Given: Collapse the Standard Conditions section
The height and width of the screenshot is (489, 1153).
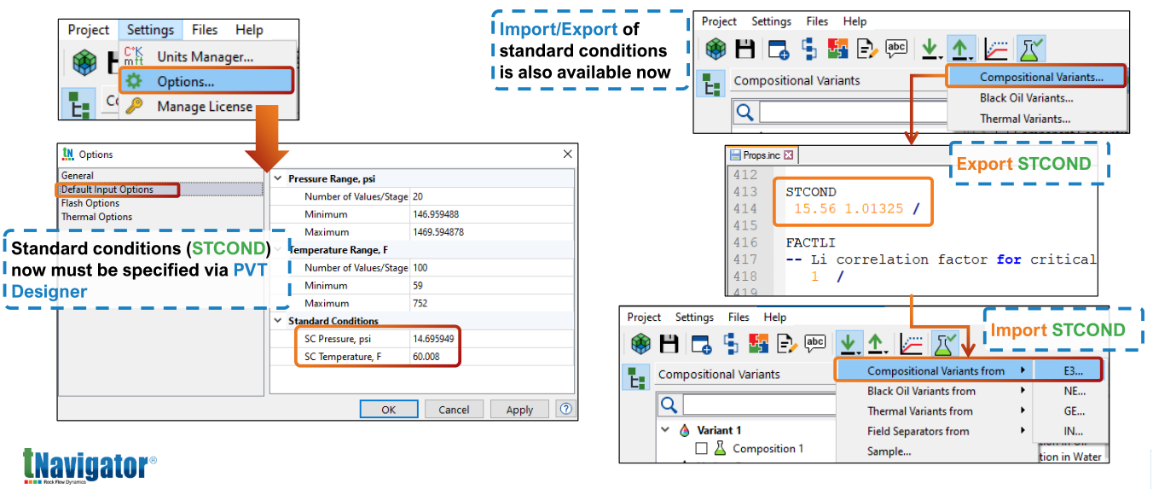Looking at the screenshot, I should [x=277, y=321].
